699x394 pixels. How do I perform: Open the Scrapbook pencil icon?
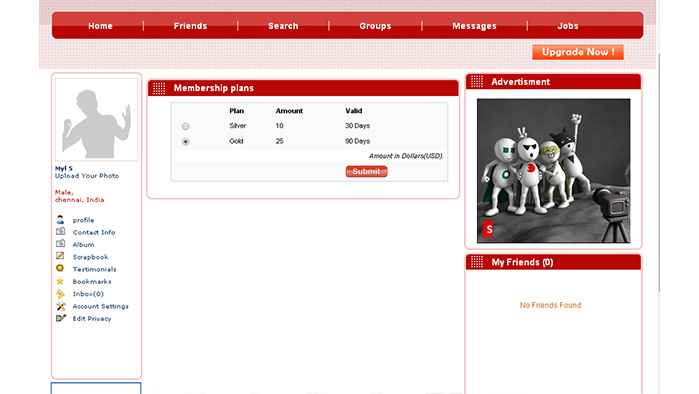click(60, 256)
